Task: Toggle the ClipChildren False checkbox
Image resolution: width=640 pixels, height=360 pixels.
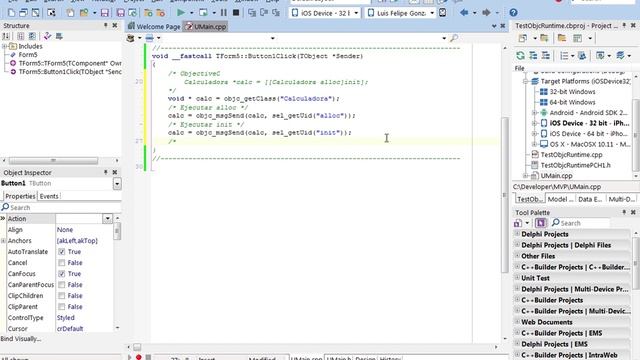Action: 62,296
